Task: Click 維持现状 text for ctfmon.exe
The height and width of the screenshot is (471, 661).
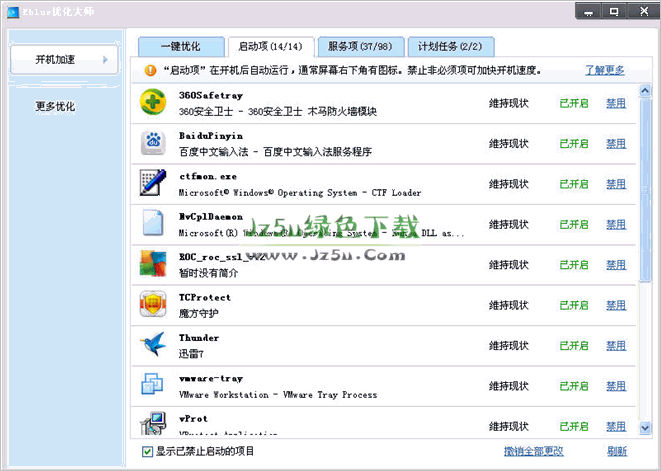Action: pyautogui.click(x=509, y=184)
